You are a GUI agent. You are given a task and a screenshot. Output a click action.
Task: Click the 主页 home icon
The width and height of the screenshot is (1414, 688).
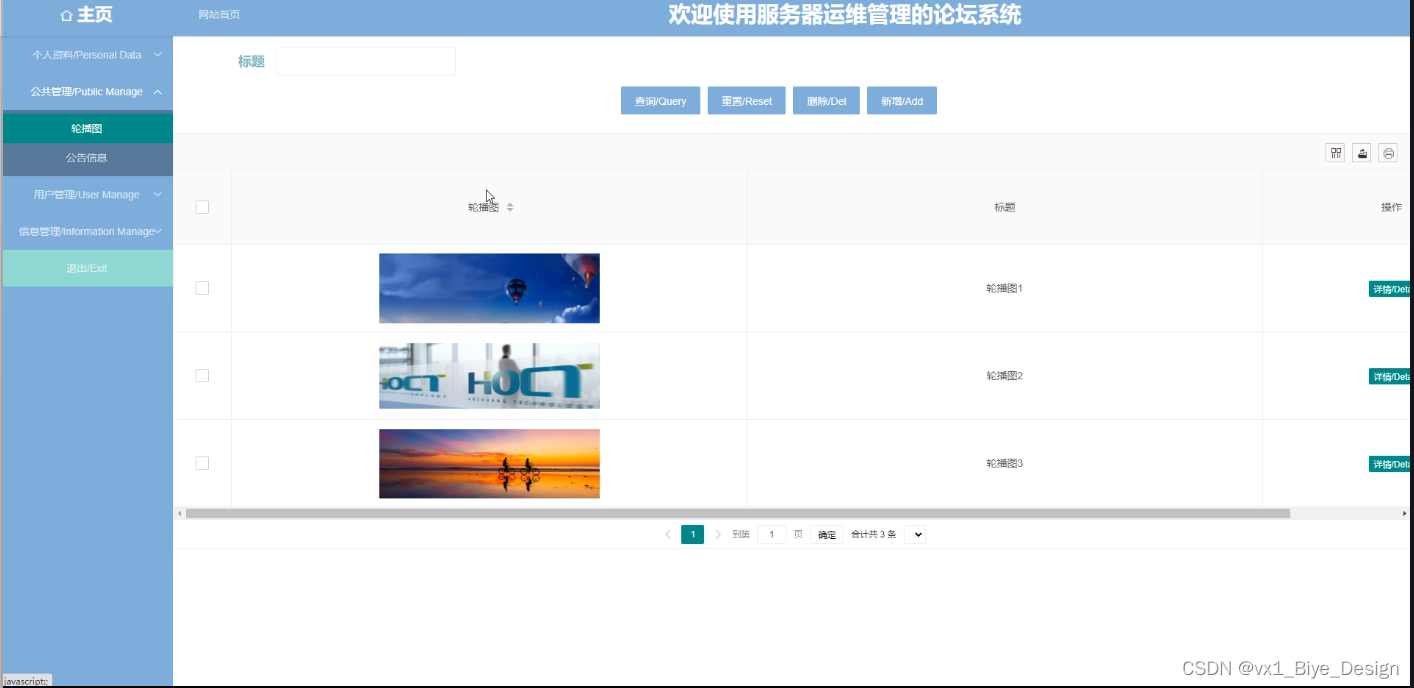pyautogui.click(x=66, y=15)
